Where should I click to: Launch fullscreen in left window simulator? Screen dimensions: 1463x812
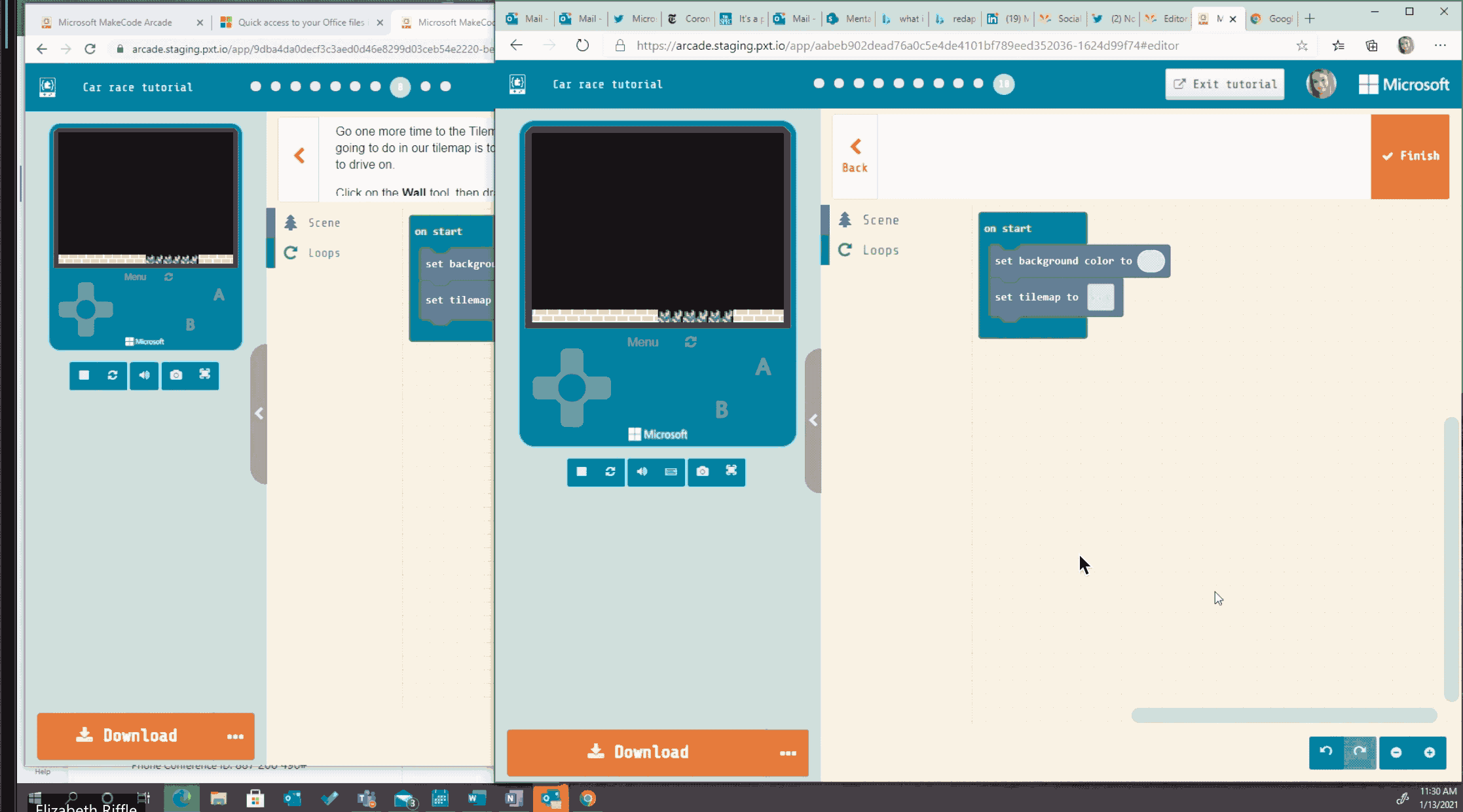pyautogui.click(x=205, y=375)
